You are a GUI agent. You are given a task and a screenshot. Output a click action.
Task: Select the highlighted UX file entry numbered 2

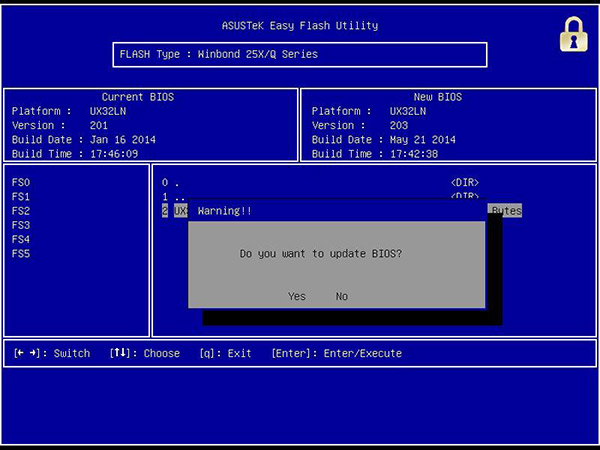pyautogui.click(x=175, y=211)
